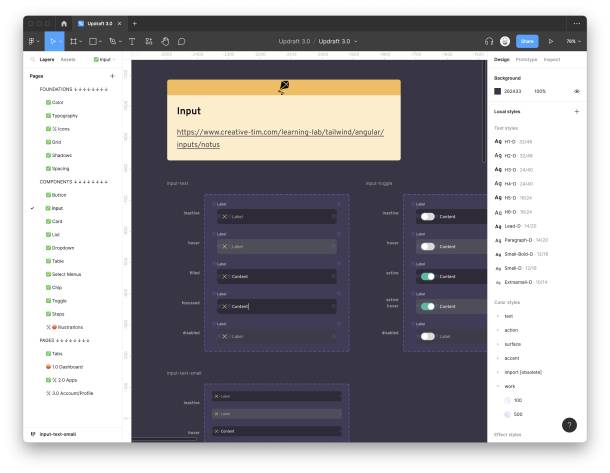
Task: Open the zoom level dropdown
Action: point(573,41)
